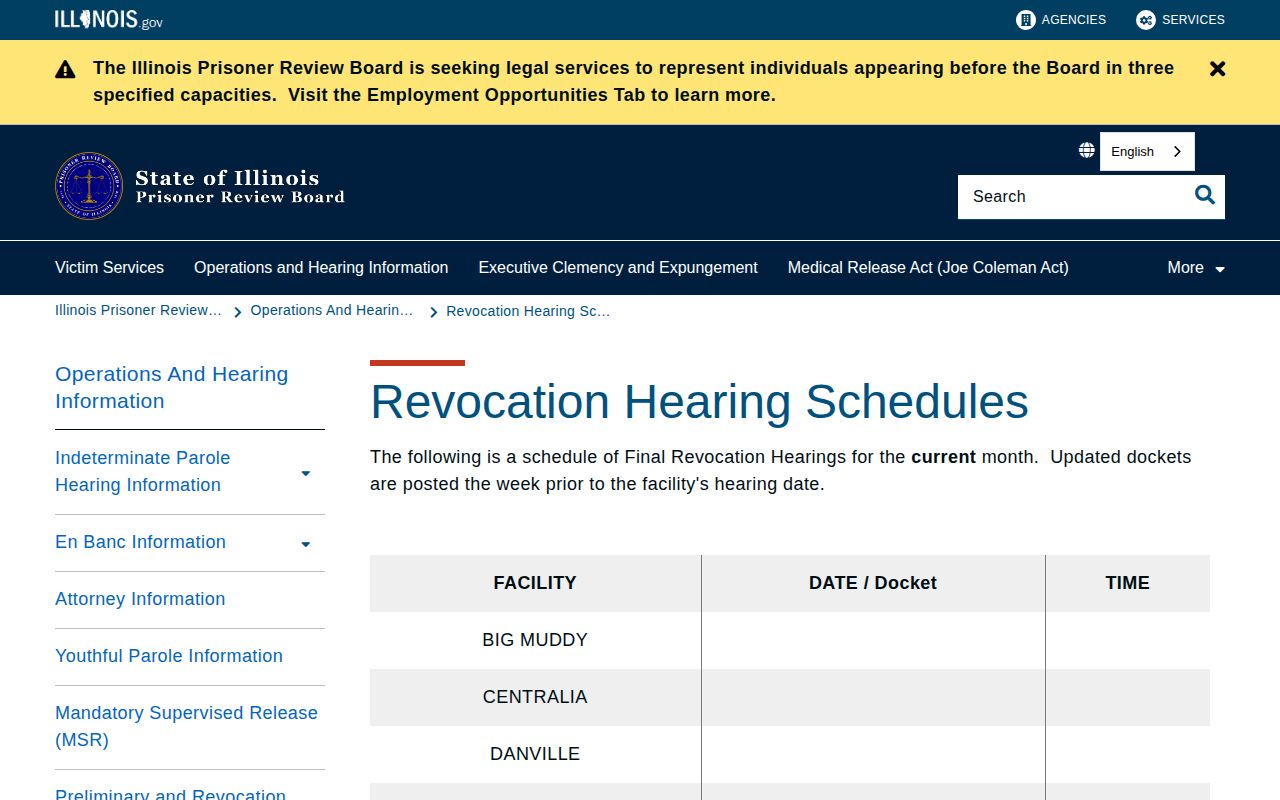Click the Agencies building icon
The image size is (1280, 800).
coord(1025,19)
